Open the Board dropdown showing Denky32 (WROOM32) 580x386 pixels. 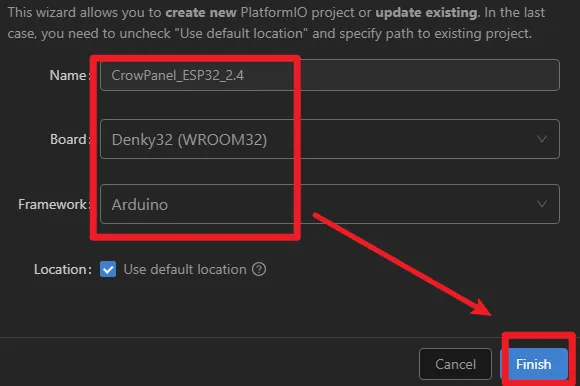330,139
